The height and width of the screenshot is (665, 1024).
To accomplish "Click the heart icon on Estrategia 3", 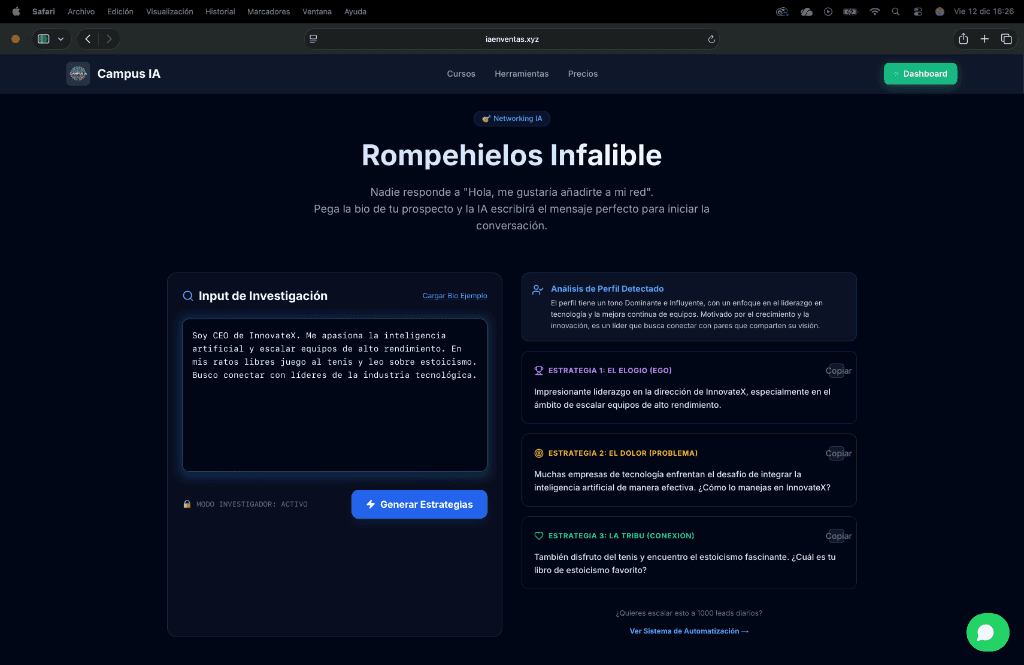I will point(540,536).
